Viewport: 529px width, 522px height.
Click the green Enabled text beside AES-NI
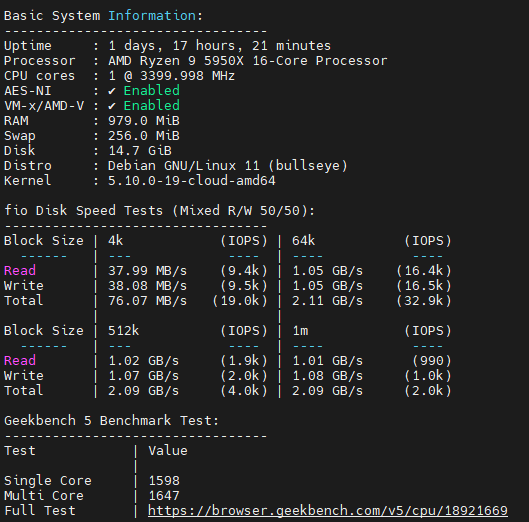(x=152, y=90)
